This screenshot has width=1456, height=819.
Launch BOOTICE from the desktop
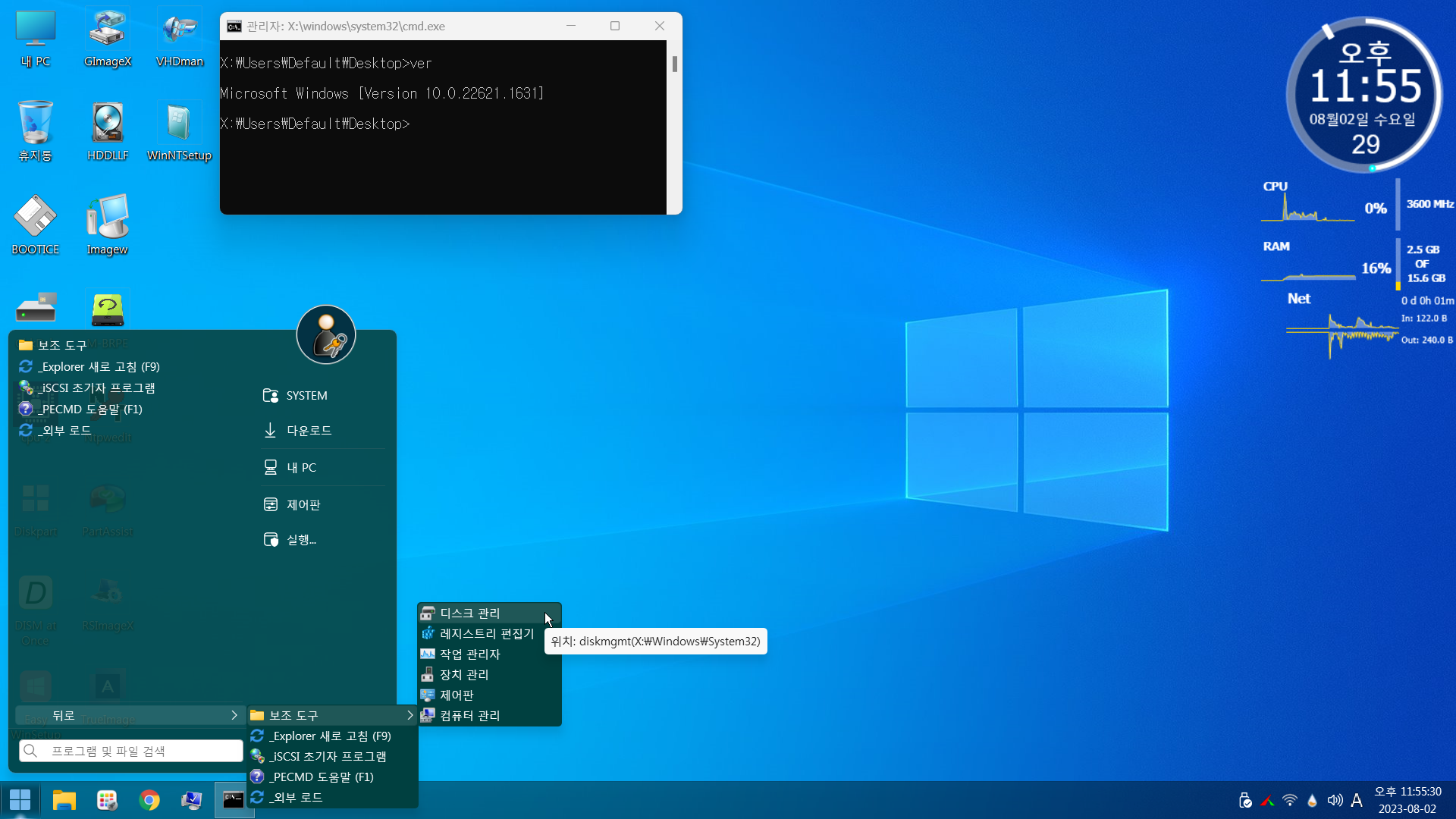[x=35, y=225]
